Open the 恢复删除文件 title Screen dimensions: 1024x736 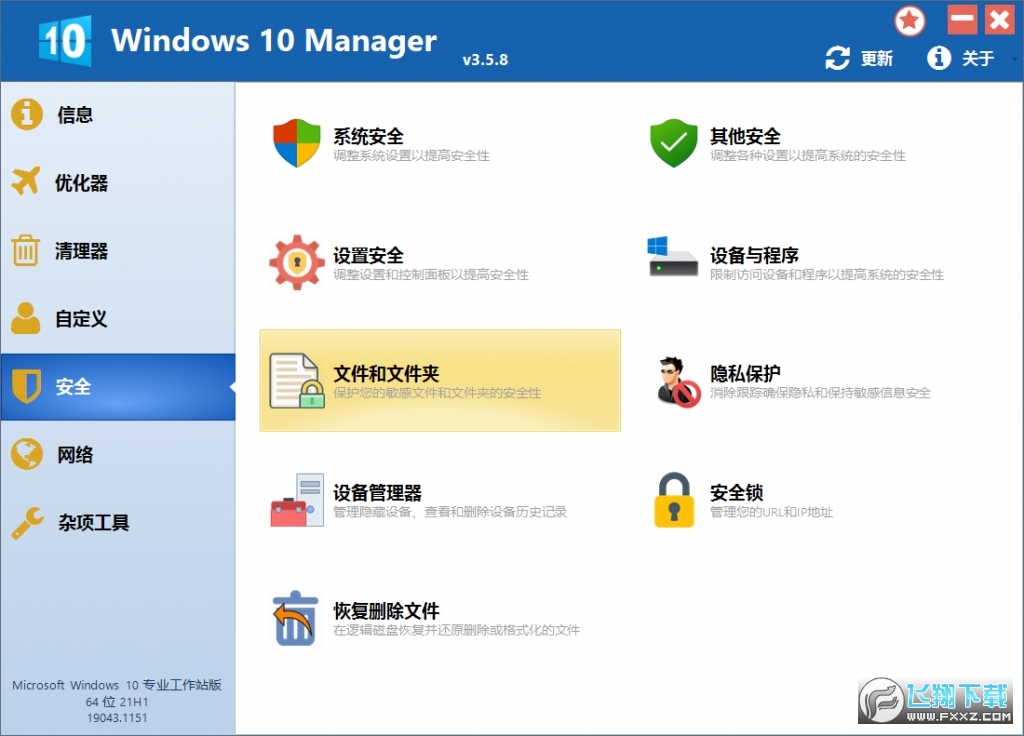point(386,611)
